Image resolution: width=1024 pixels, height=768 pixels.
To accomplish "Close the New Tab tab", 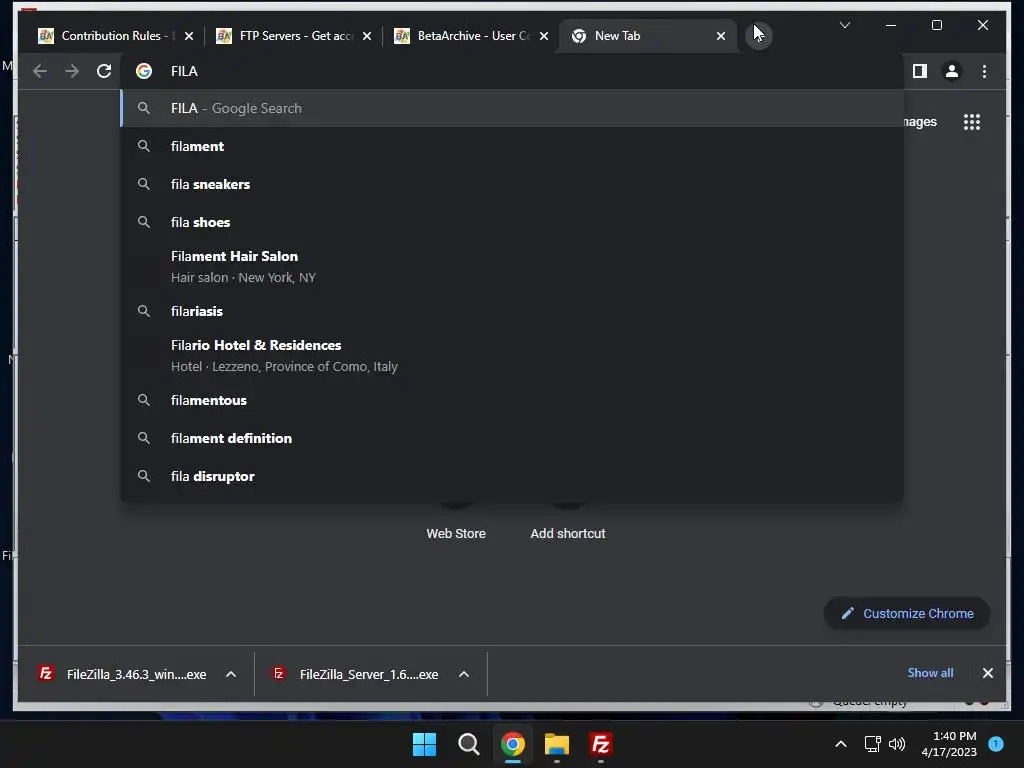I will [x=721, y=36].
